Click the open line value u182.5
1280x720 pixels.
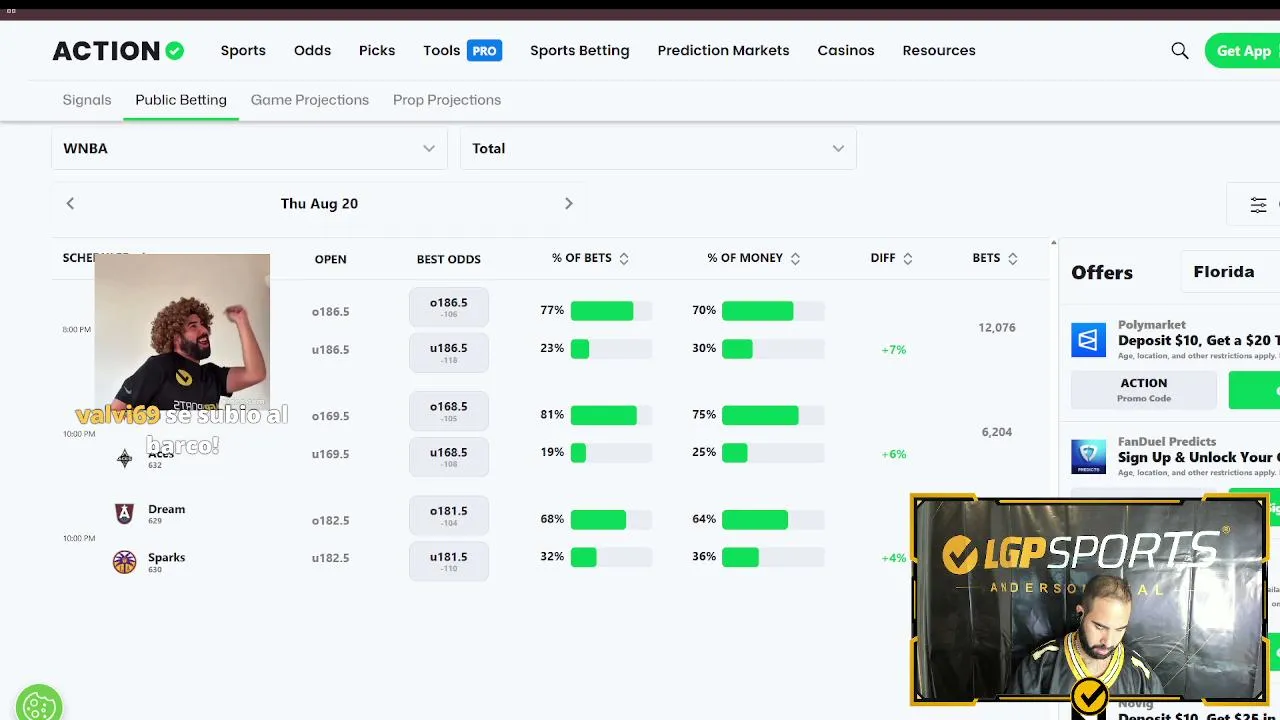330,558
